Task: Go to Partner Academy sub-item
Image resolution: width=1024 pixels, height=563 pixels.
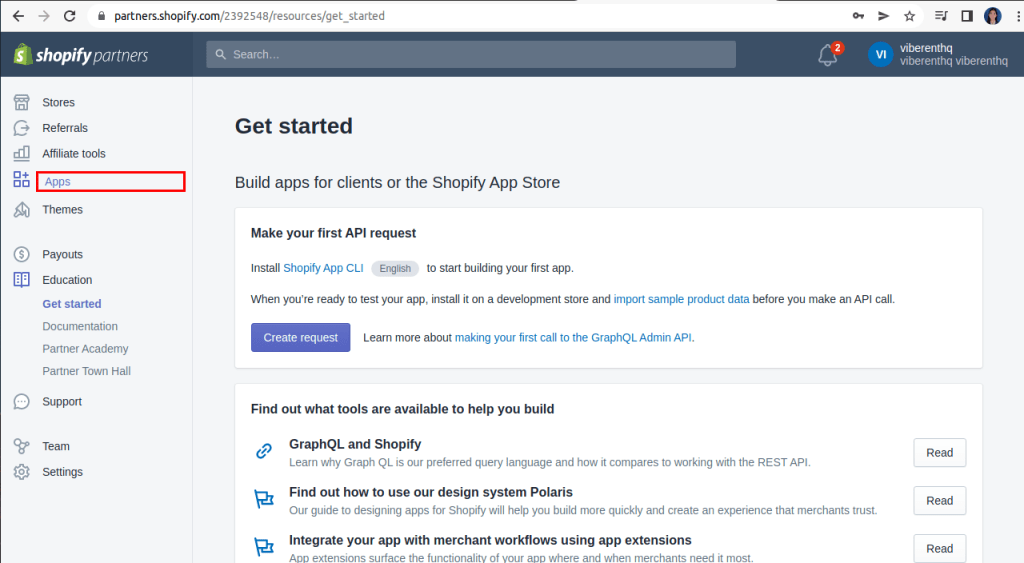Action: 85,349
